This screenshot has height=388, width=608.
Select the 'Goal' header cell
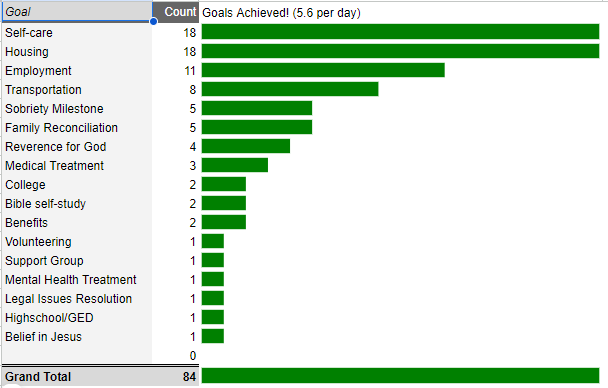click(x=77, y=12)
